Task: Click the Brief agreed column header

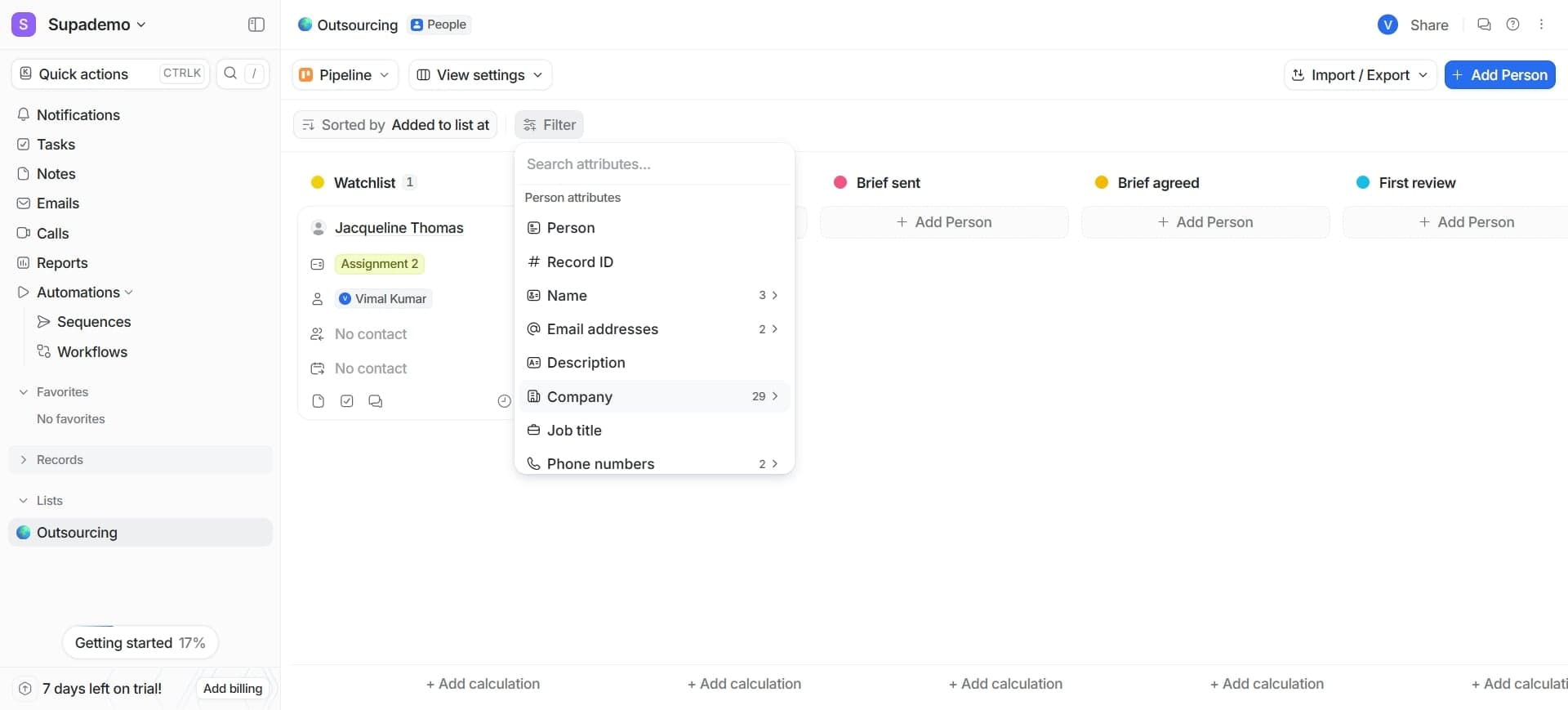Action: click(x=1158, y=183)
